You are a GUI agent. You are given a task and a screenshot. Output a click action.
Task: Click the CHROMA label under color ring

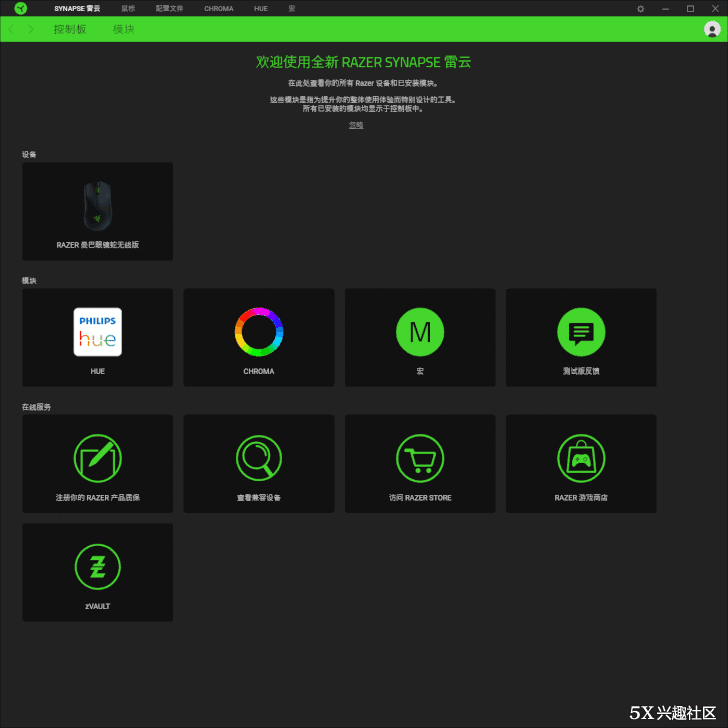[259, 371]
